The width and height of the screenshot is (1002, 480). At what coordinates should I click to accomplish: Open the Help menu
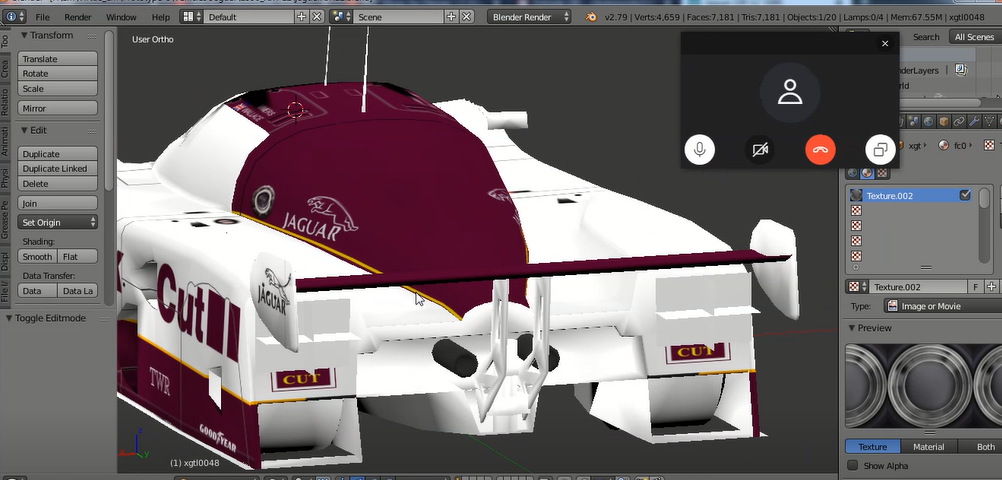[x=161, y=17]
